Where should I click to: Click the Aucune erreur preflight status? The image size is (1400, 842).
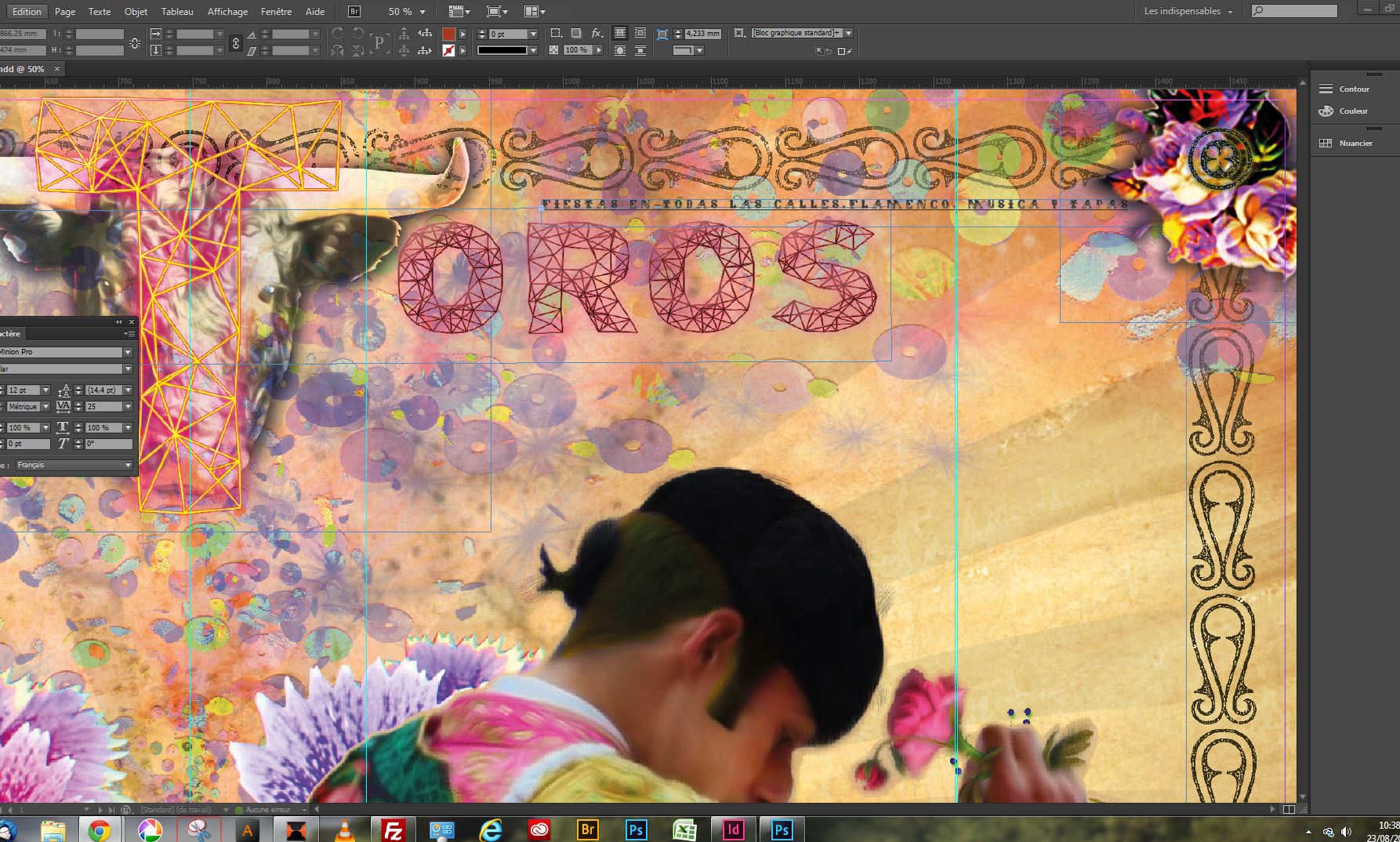[268, 809]
